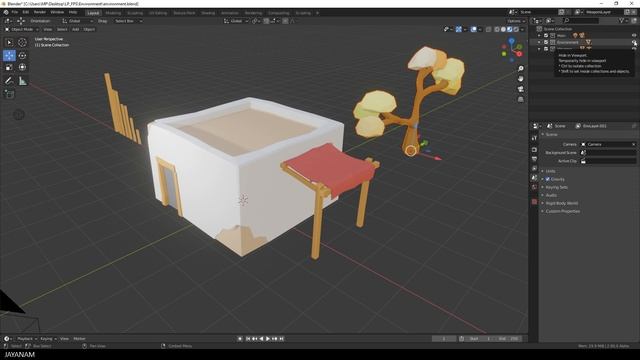Switch to material preview shading
This screenshot has width=640, height=360.
pyautogui.click(x=509, y=29)
